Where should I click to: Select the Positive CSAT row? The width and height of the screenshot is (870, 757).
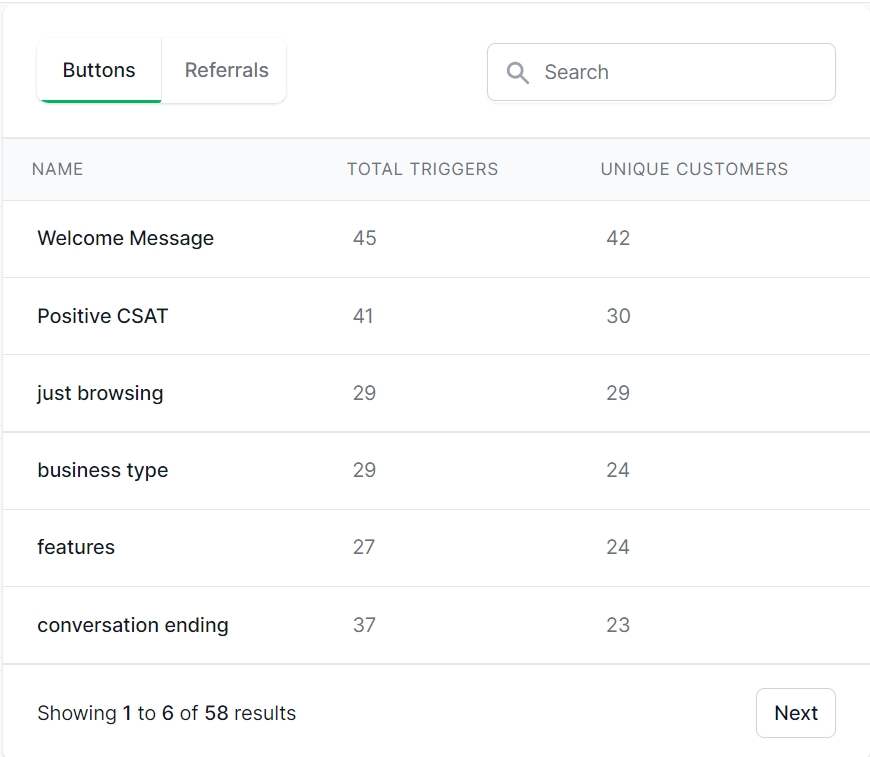(103, 316)
